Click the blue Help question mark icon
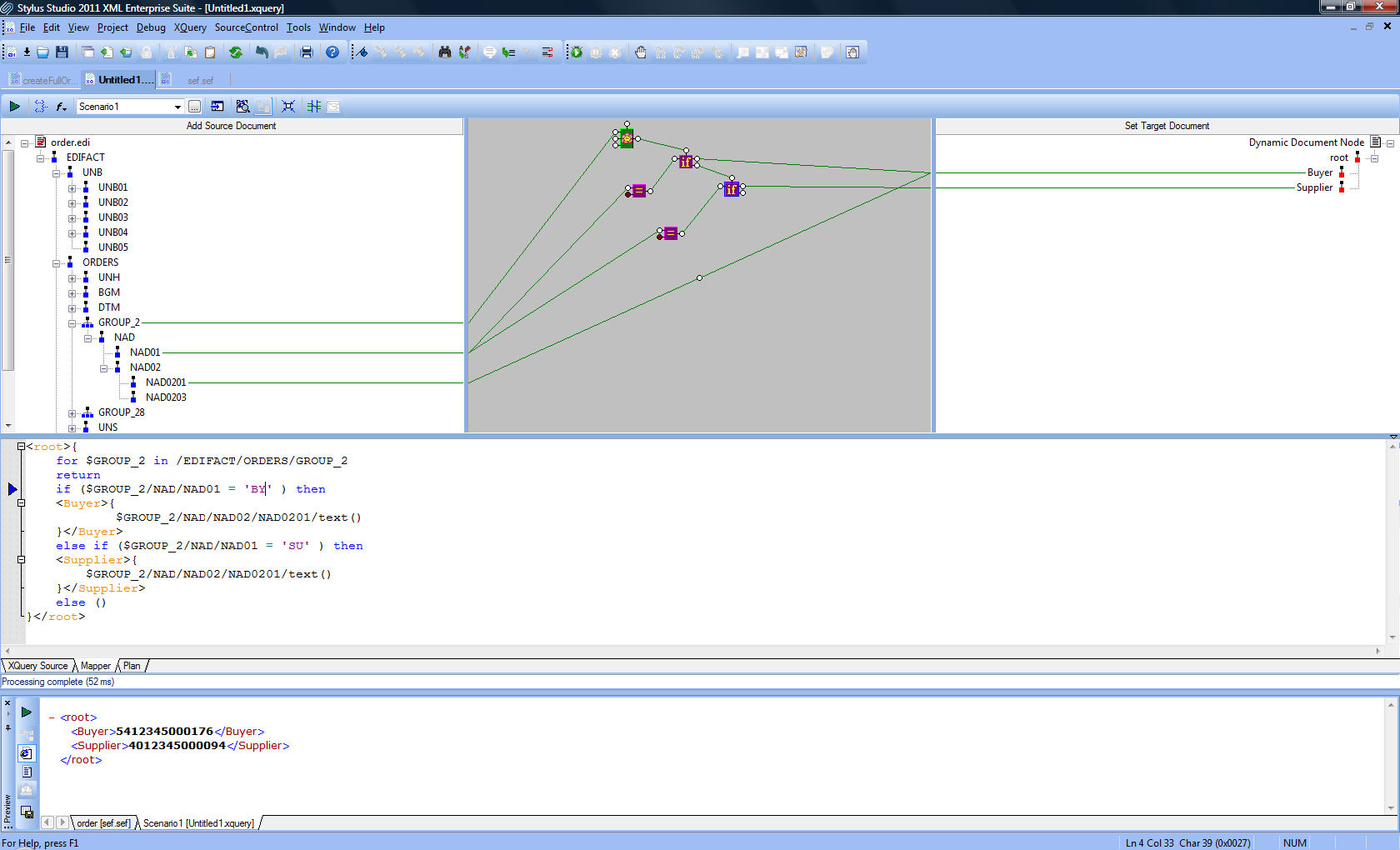1400x850 pixels. (332, 52)
